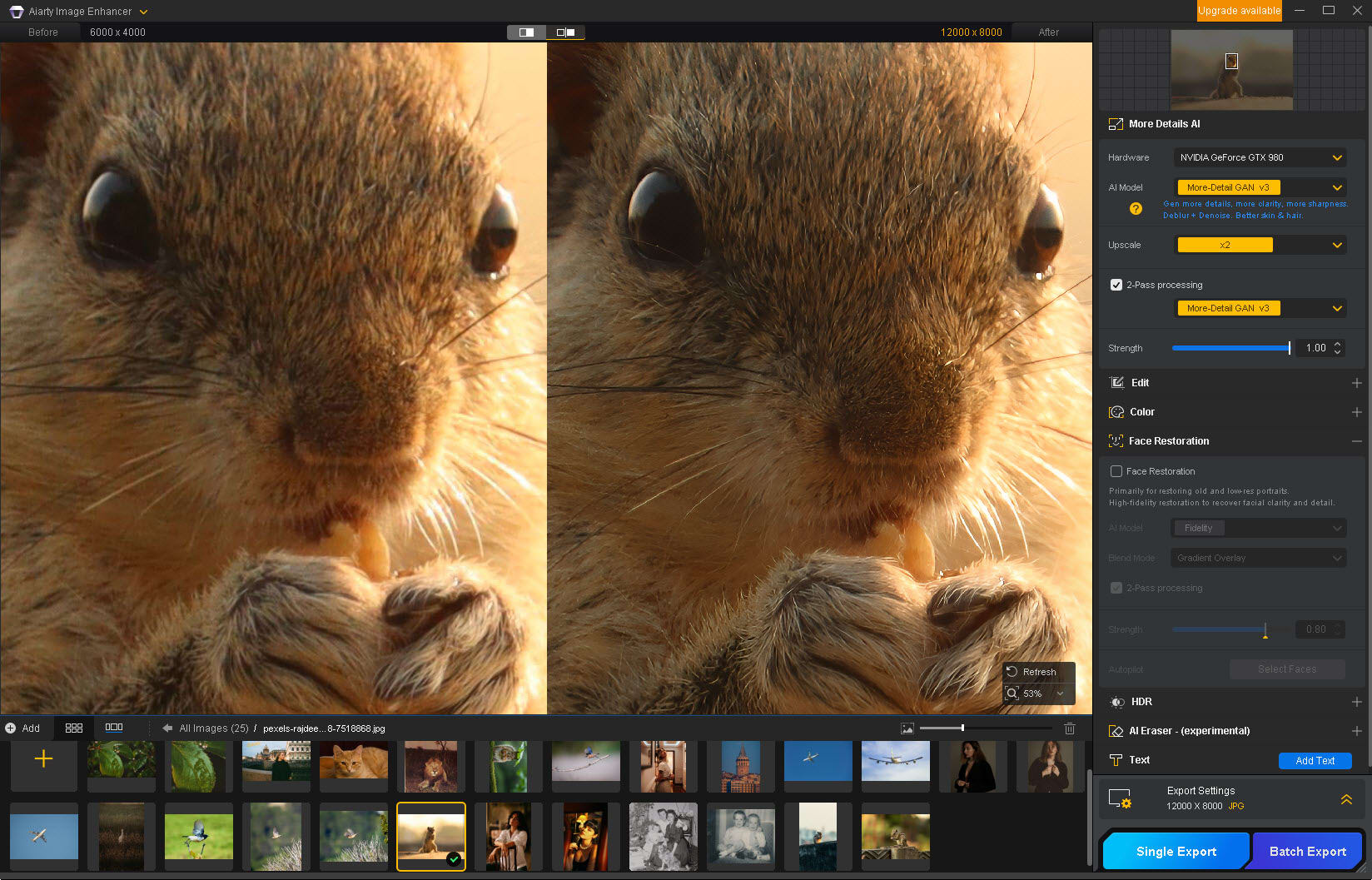Screen dimensions: 1372x880
Task: Click the zoom magnifier icon at 53%
Action: coord(1012,694)
